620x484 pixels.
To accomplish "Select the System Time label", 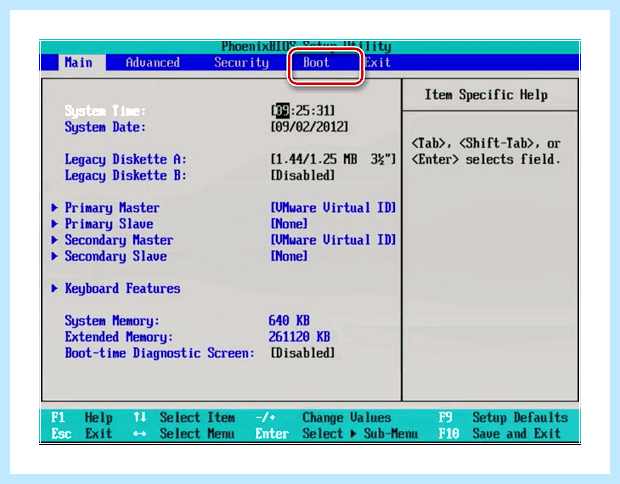I will point(105,111).
